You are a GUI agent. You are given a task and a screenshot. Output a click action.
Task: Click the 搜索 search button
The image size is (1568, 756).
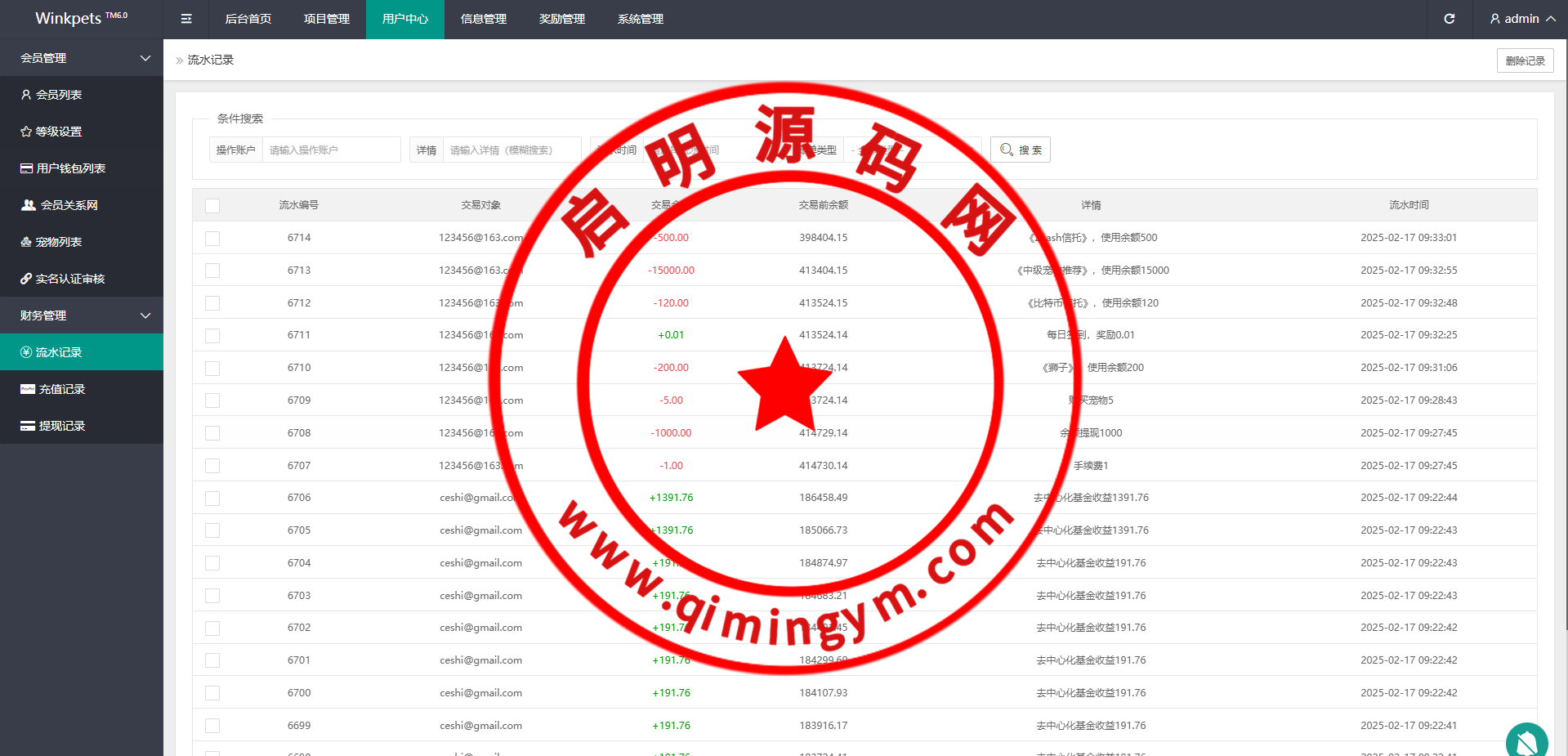(1020, 150)
